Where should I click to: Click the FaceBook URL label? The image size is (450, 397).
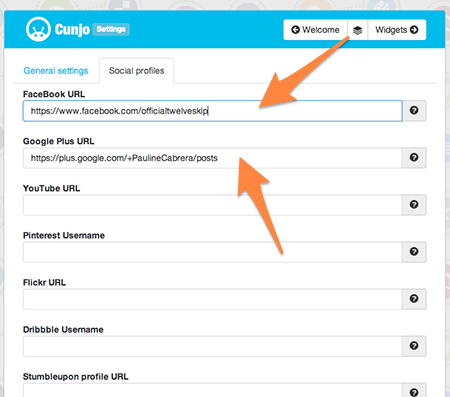pos(54,94)
